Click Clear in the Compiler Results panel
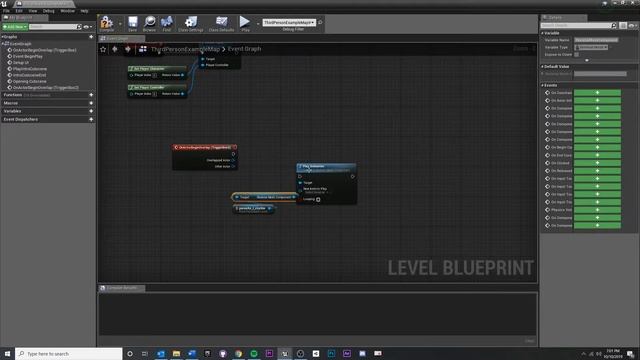The height and width of the screenshot is (360, 640). pos(529,341)
